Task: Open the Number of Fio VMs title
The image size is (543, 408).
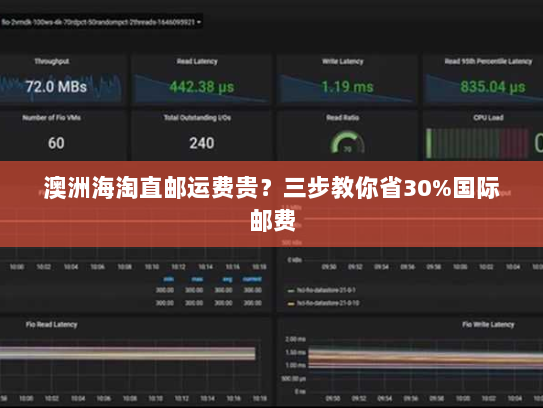Action: point(52,117)
